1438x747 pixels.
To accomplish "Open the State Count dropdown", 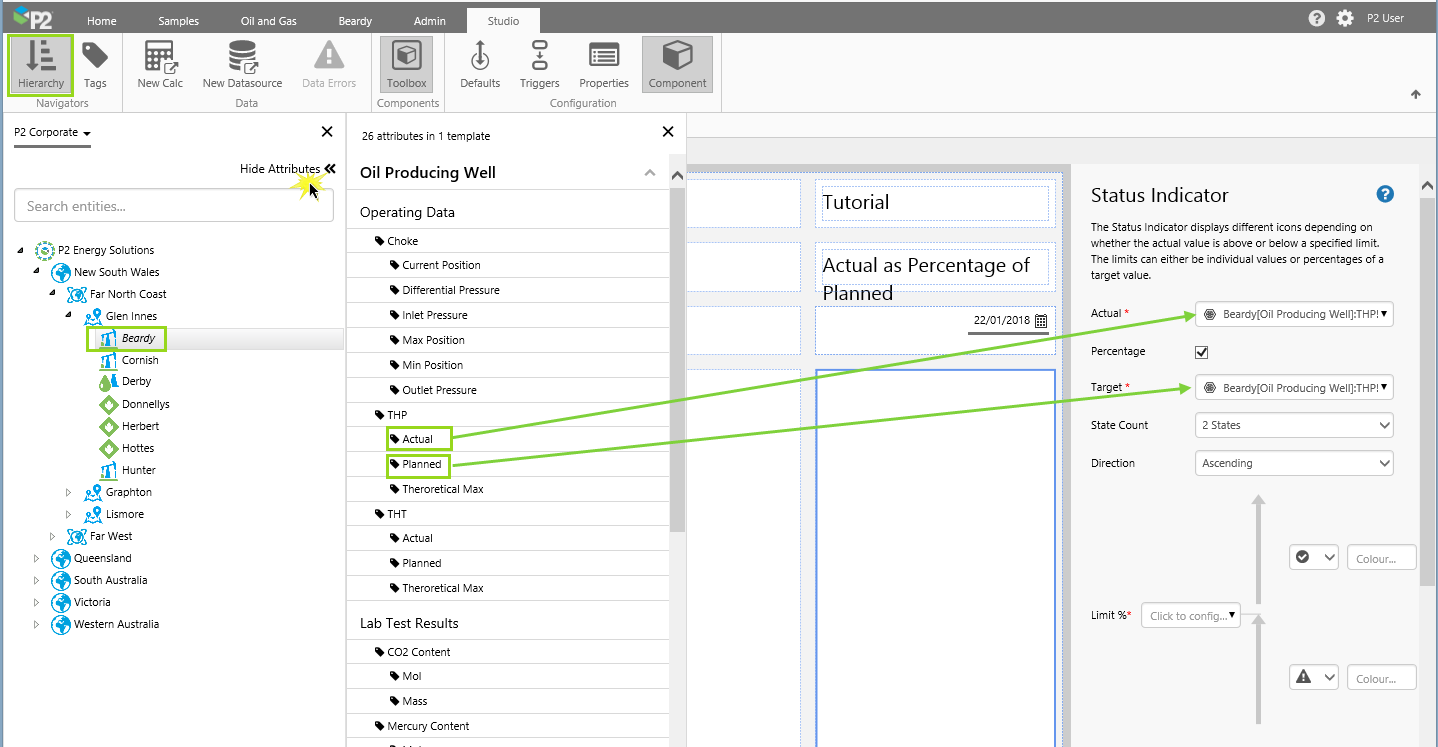I will [x=1293, y=425].
